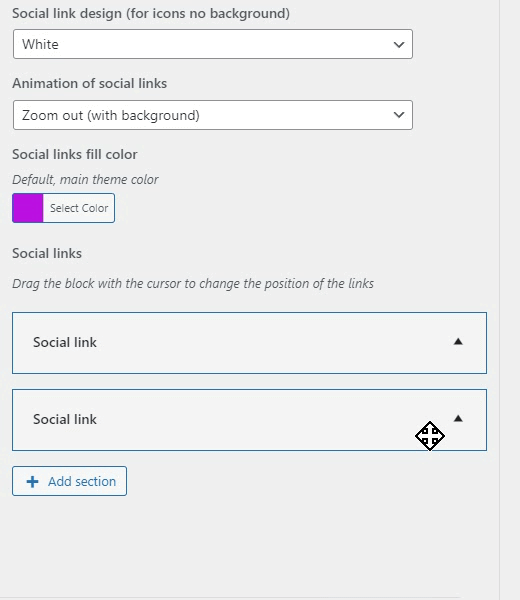Open the Social link design dropdown showing White
Image resolution: width=520 pixels, height=600 pixels.
[x=213, y=44]
